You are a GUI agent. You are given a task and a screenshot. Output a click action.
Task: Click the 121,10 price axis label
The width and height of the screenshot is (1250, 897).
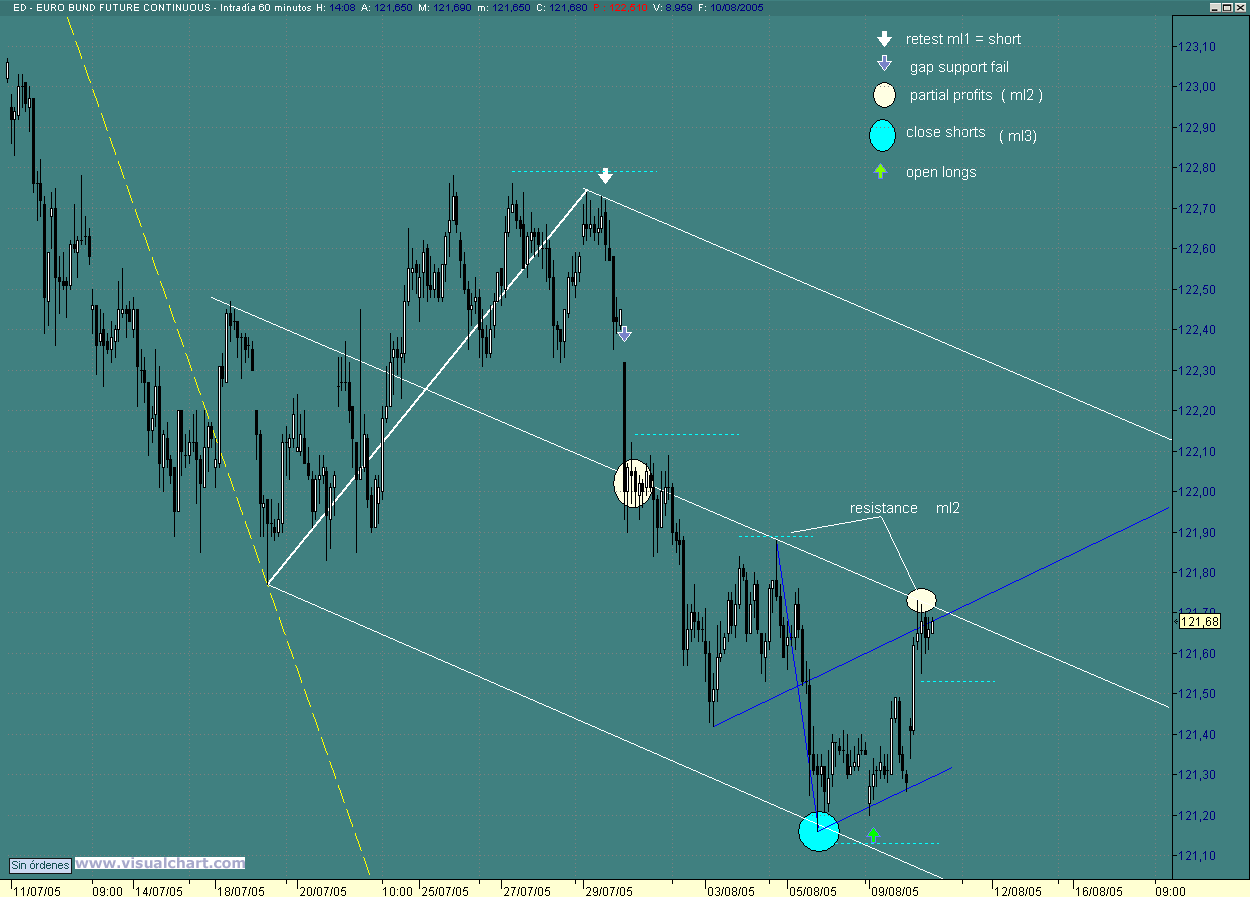(x=1196, y=856)
